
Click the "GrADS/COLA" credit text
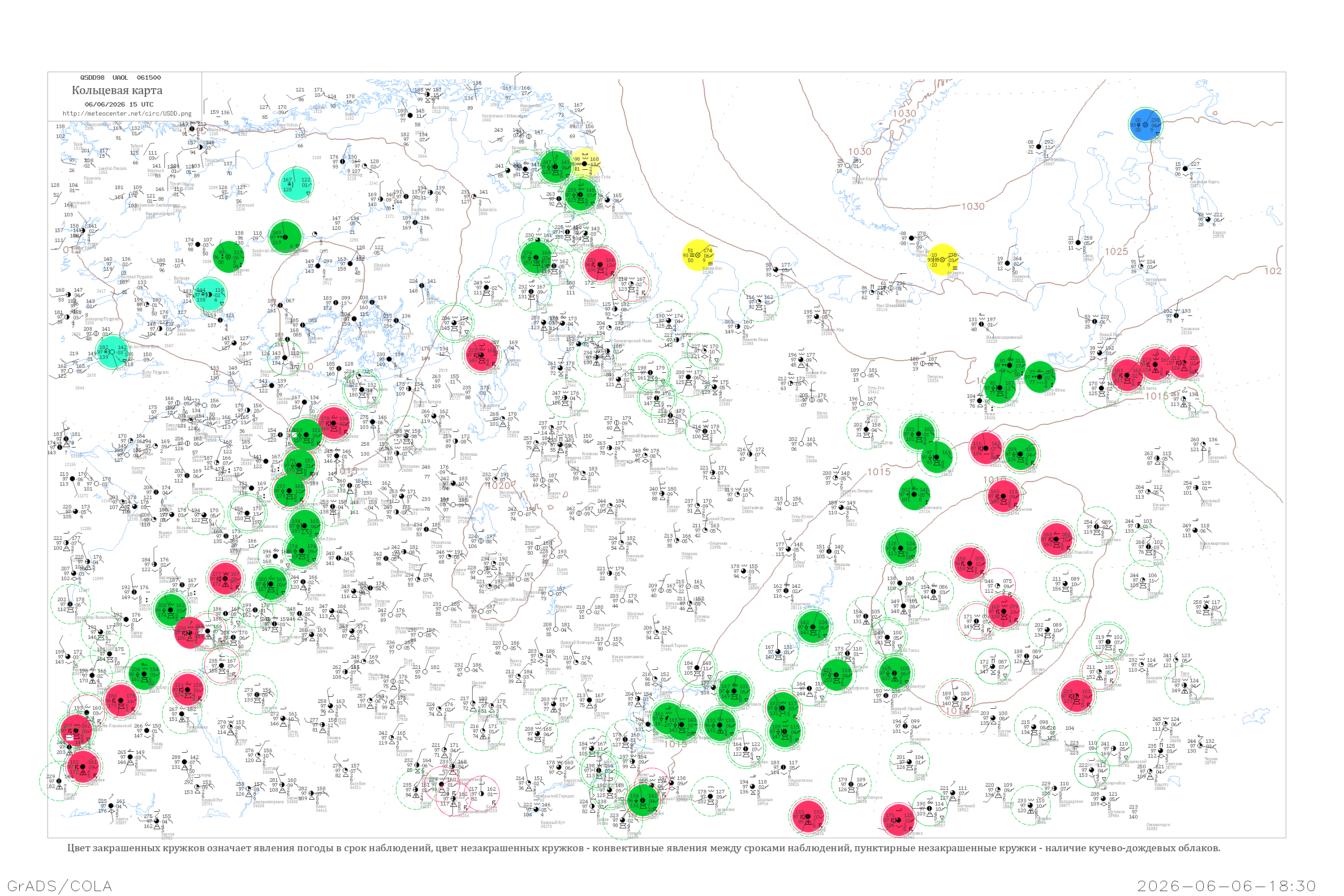point(60,886)
